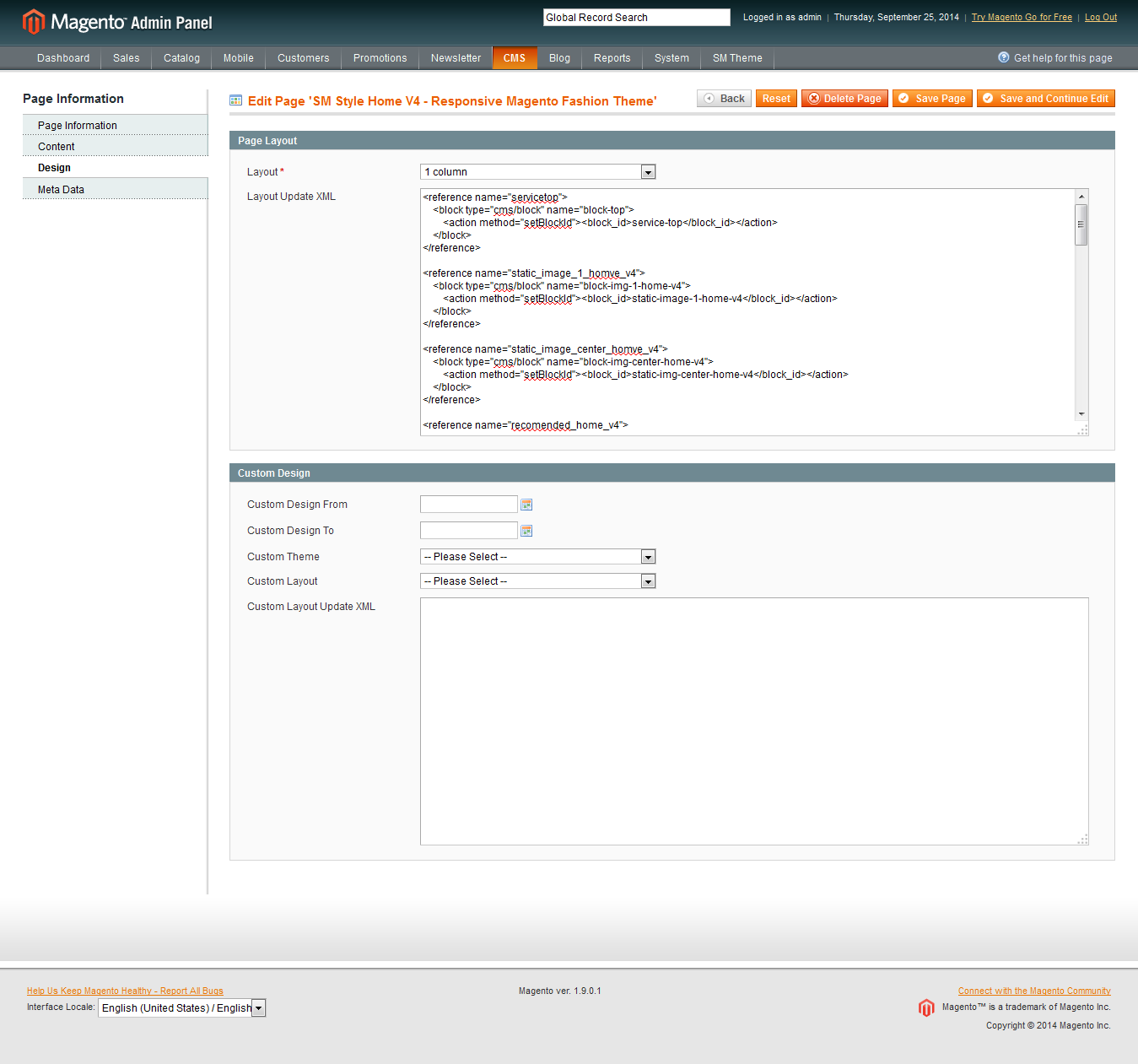Open the Custom Layout dropdown
Screen dimensions: 1138x1064
pos(537,581)
